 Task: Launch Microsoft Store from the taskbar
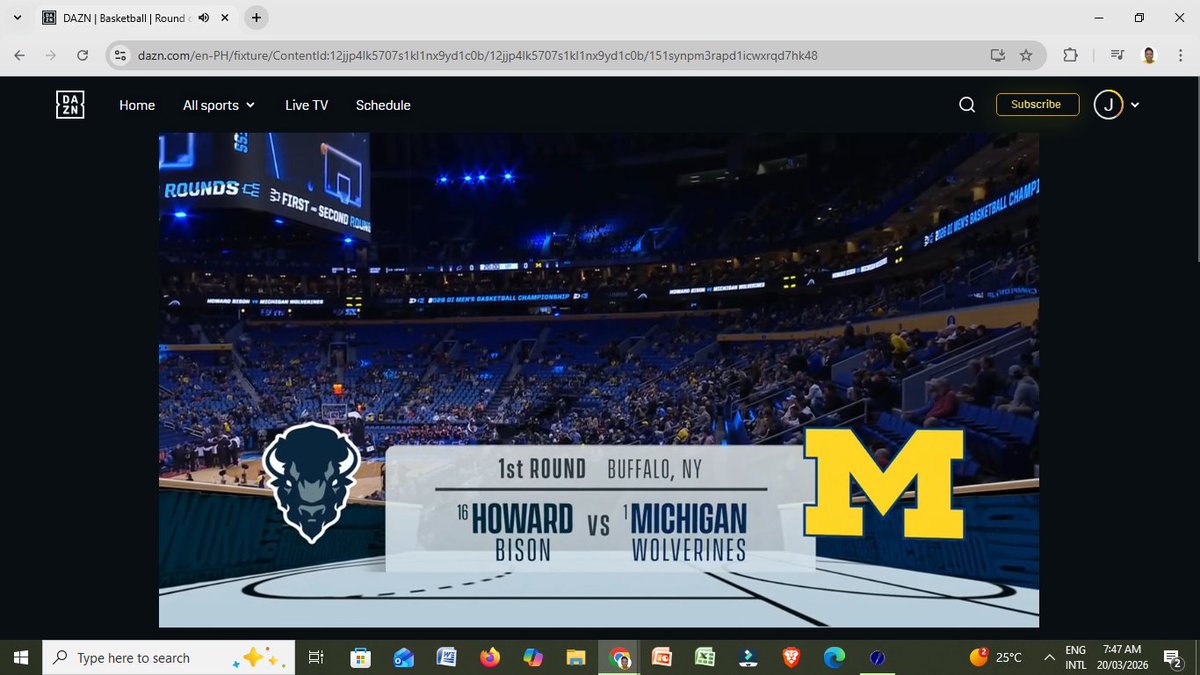click(x=360, y=657)
